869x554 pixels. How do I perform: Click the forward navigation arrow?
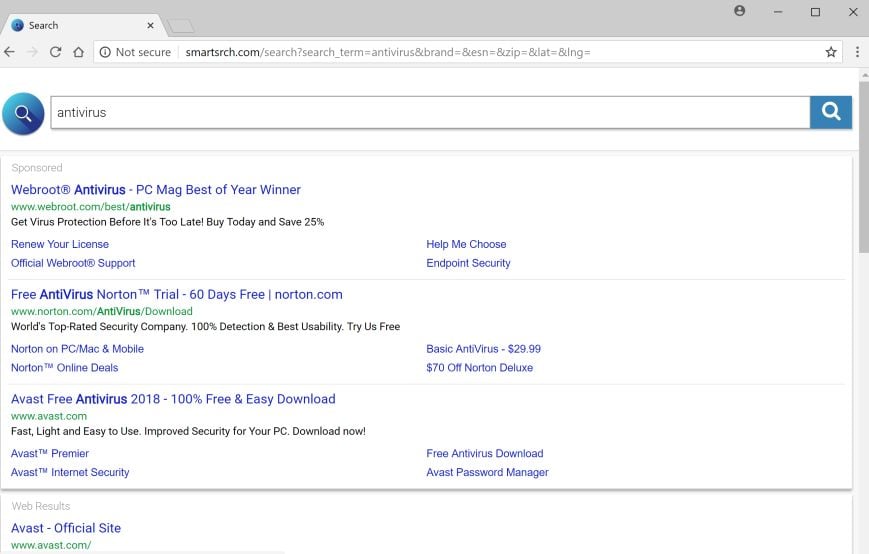coord(33,52)
